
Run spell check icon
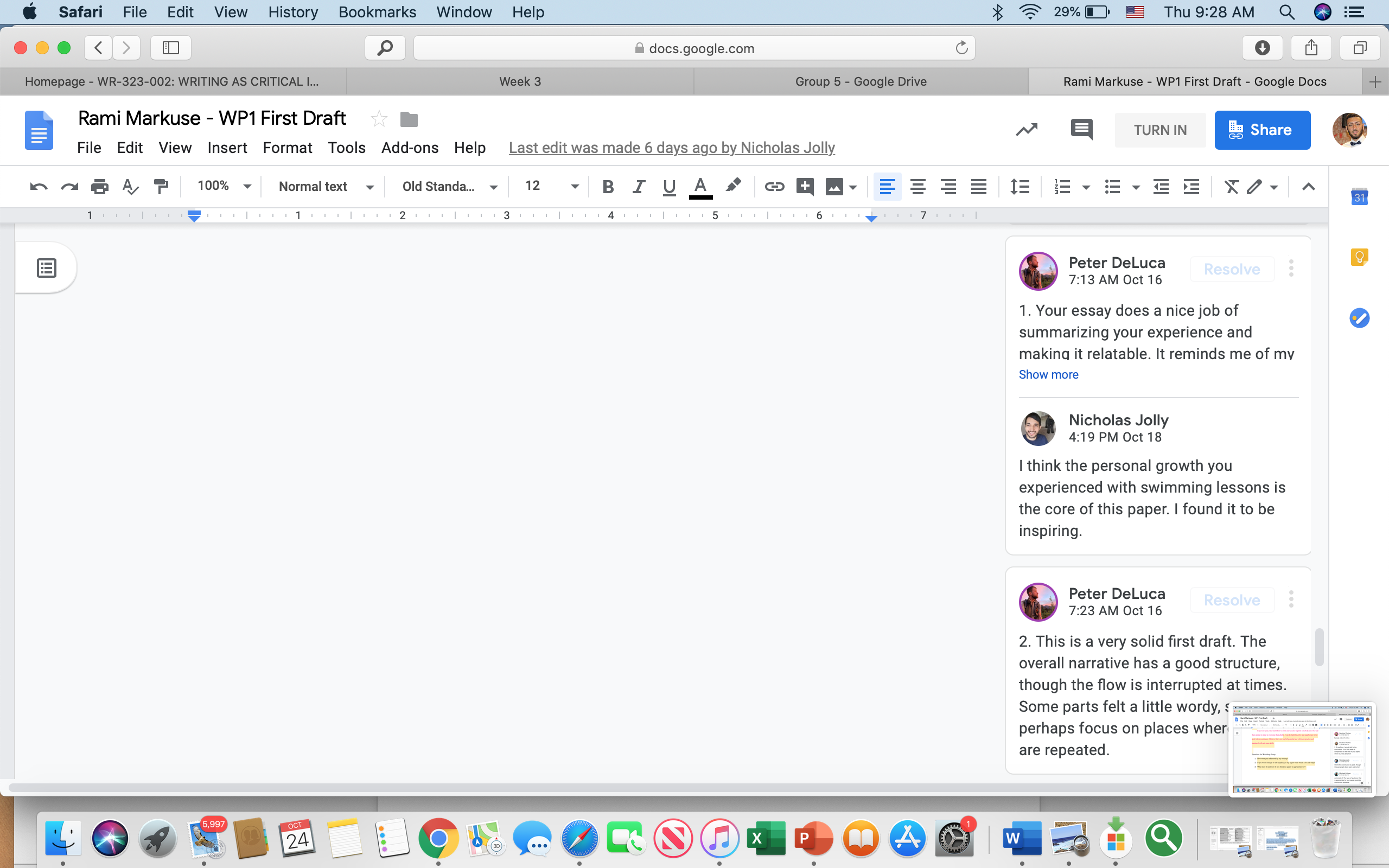130,187
